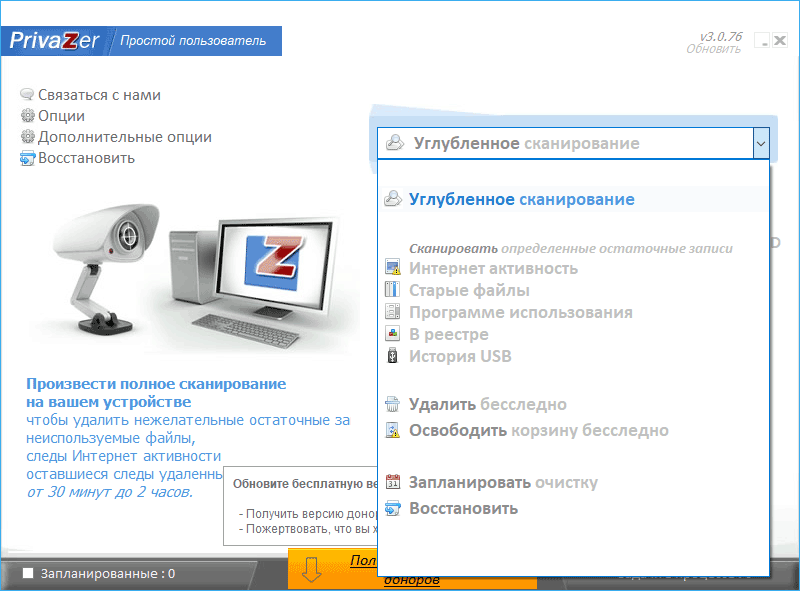Click the Запланированные : 0 status label

[108, 574]
